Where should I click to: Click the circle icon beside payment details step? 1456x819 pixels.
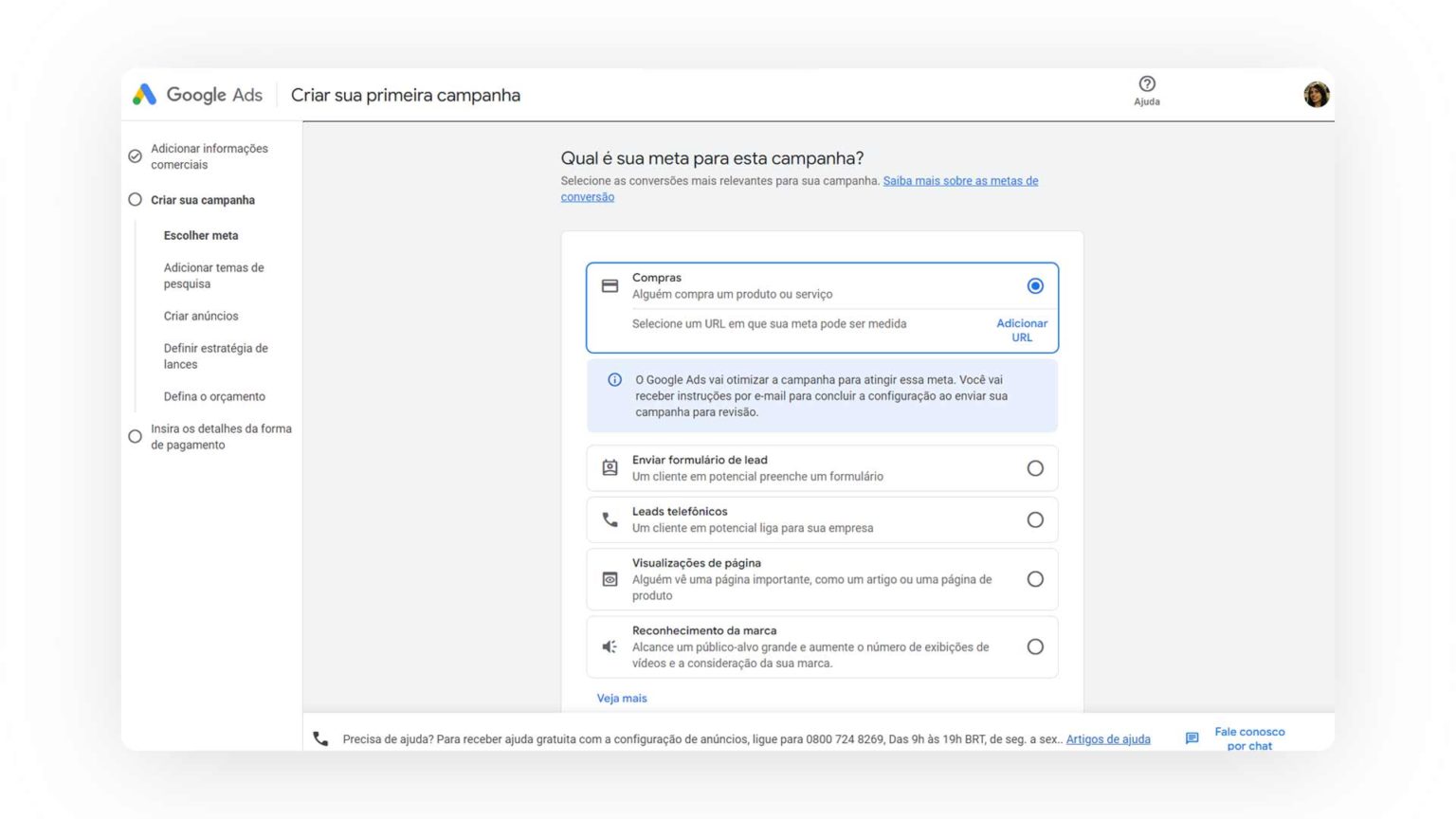click(135, 436)
